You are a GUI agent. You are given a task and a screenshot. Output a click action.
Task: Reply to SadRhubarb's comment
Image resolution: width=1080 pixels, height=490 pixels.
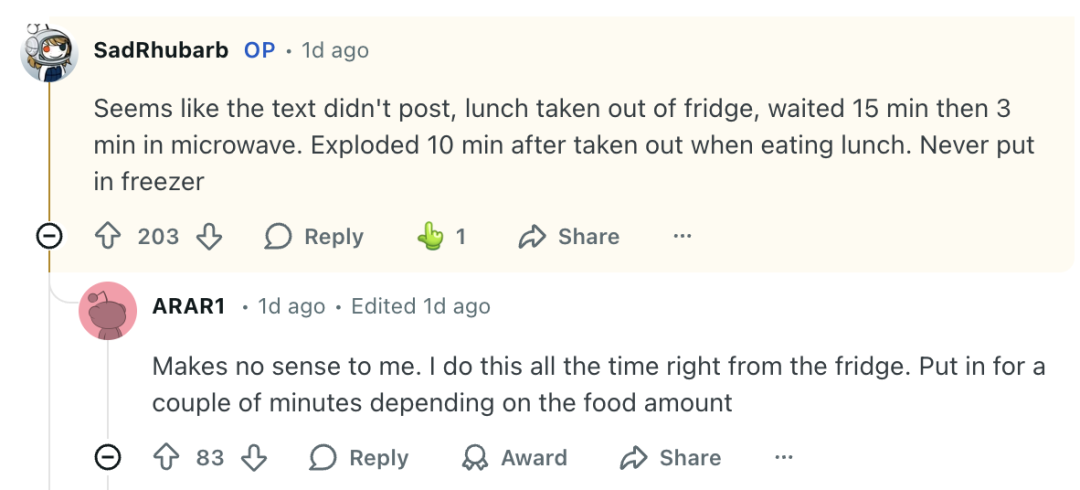(314, 237)
